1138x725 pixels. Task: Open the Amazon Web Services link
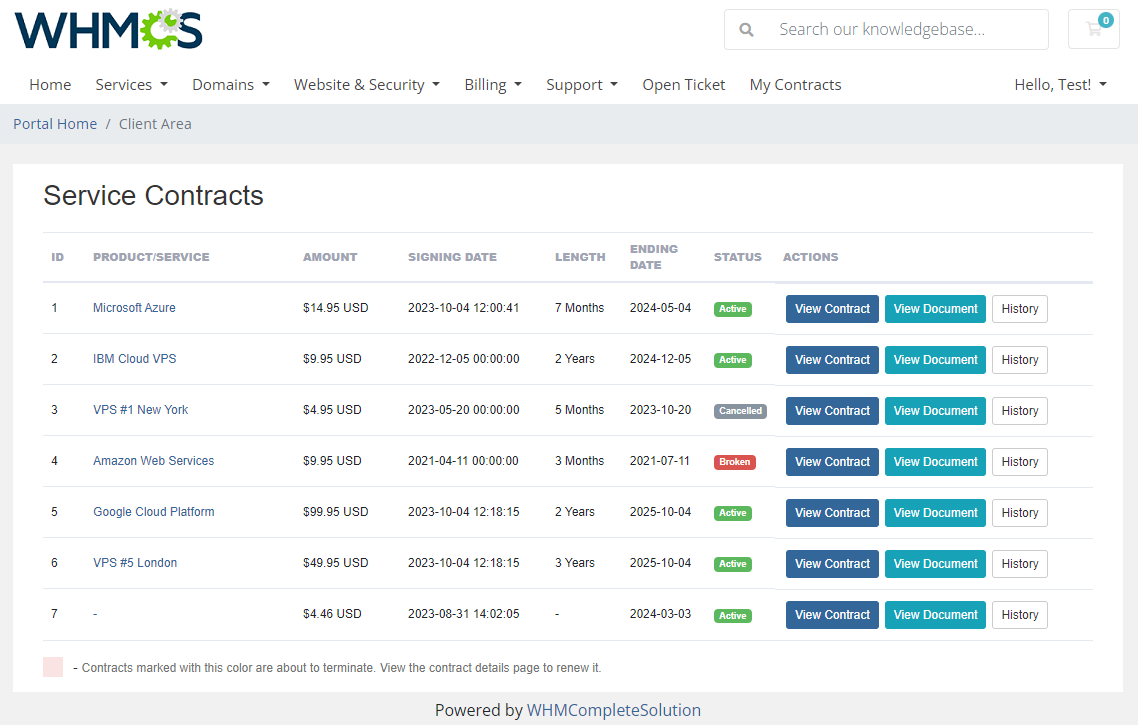(153, 461)
